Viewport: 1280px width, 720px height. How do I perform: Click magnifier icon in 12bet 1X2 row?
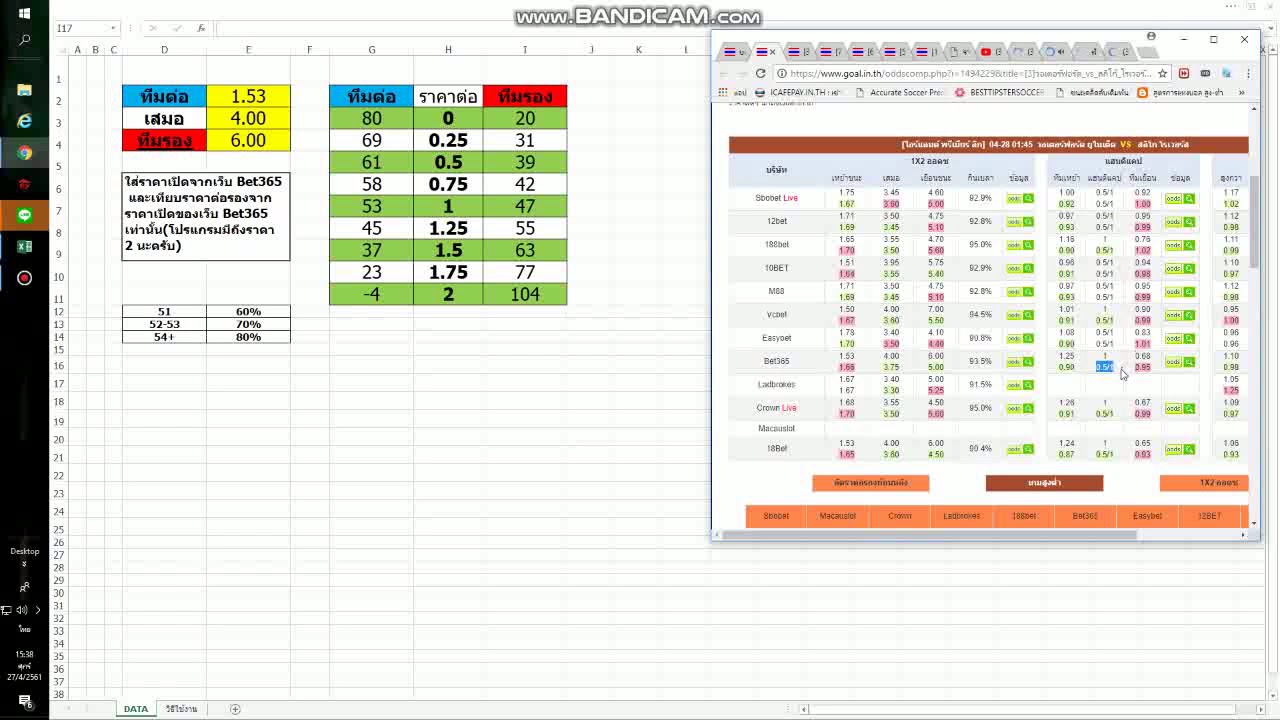(1028, 221)
